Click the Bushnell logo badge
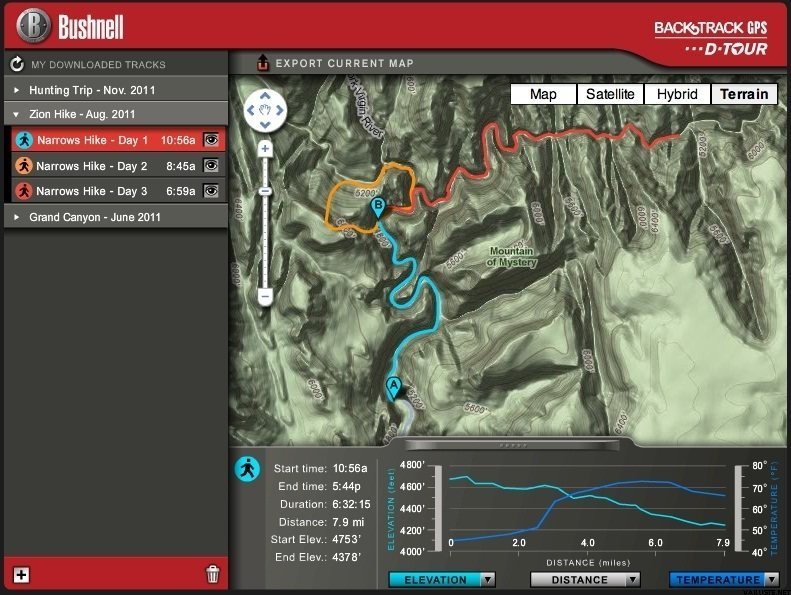The height and width of the screenshot is (595, 791). 33,25
